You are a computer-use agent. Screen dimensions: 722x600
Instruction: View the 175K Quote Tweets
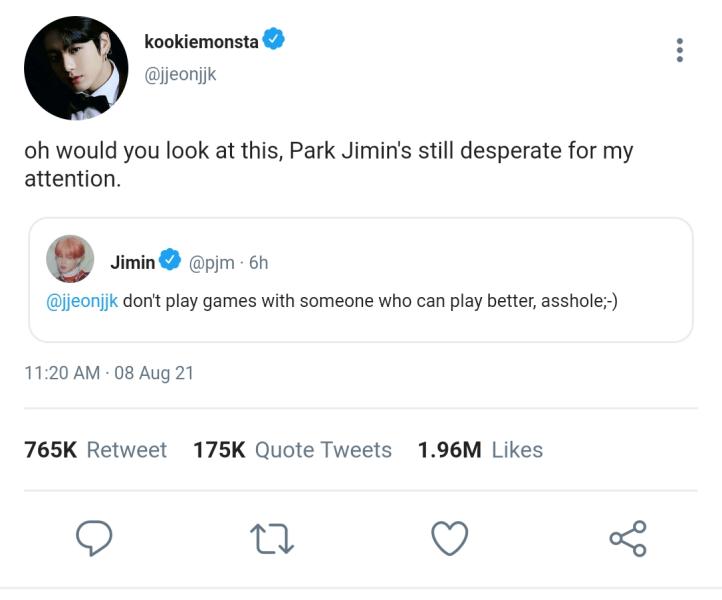[x=292, y=450]
